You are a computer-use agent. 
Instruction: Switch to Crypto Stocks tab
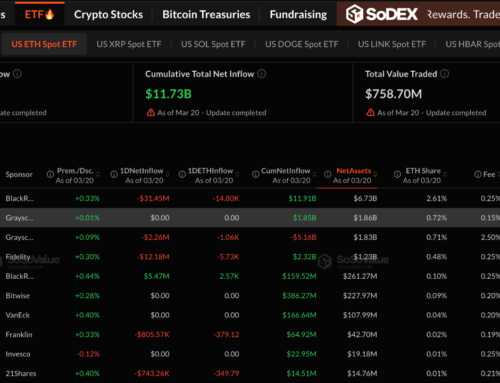[108, 14]
